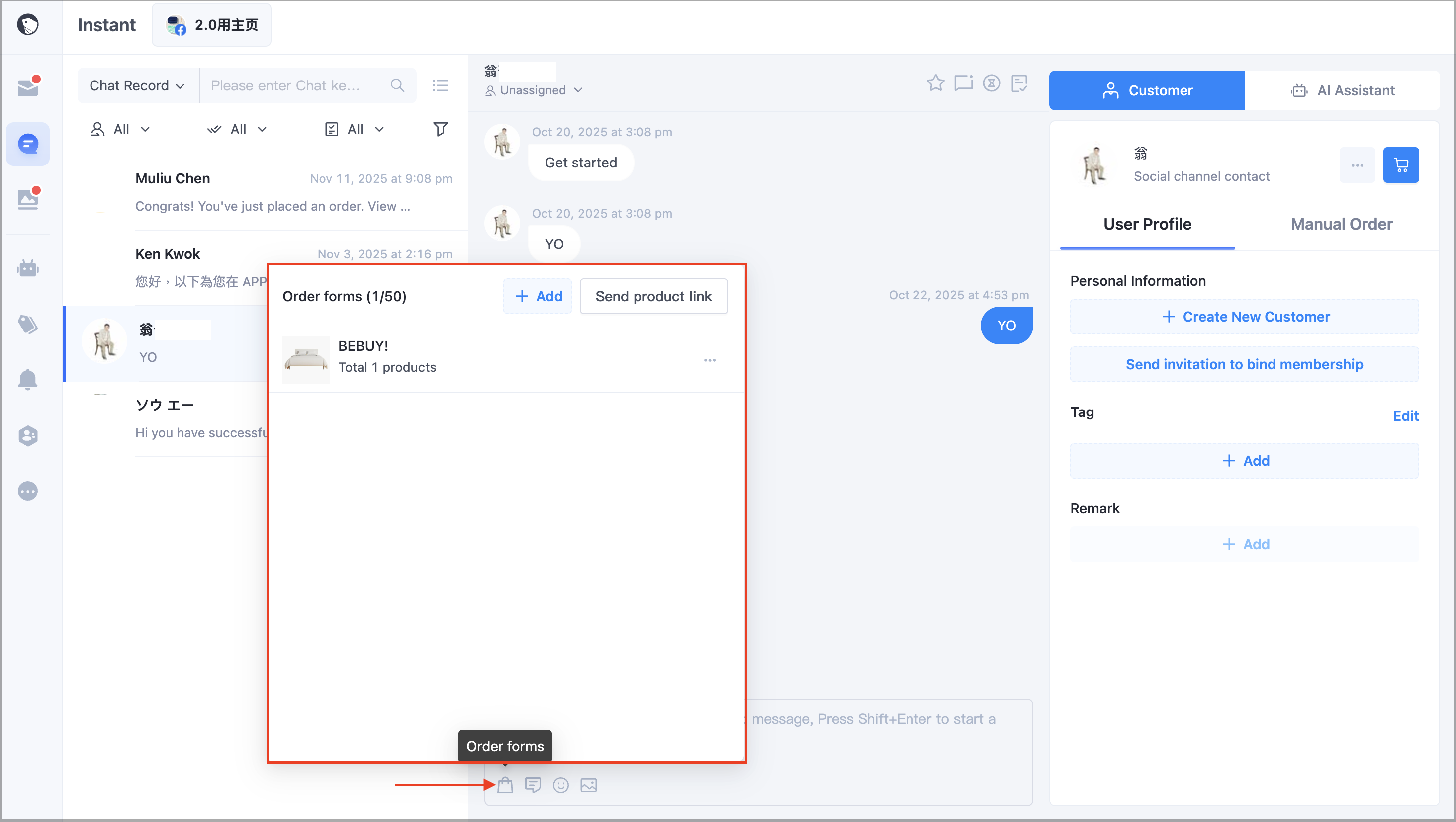Switch to the Customer tab
Screen dimensions: 1456x822
(x=1147, y=90)
